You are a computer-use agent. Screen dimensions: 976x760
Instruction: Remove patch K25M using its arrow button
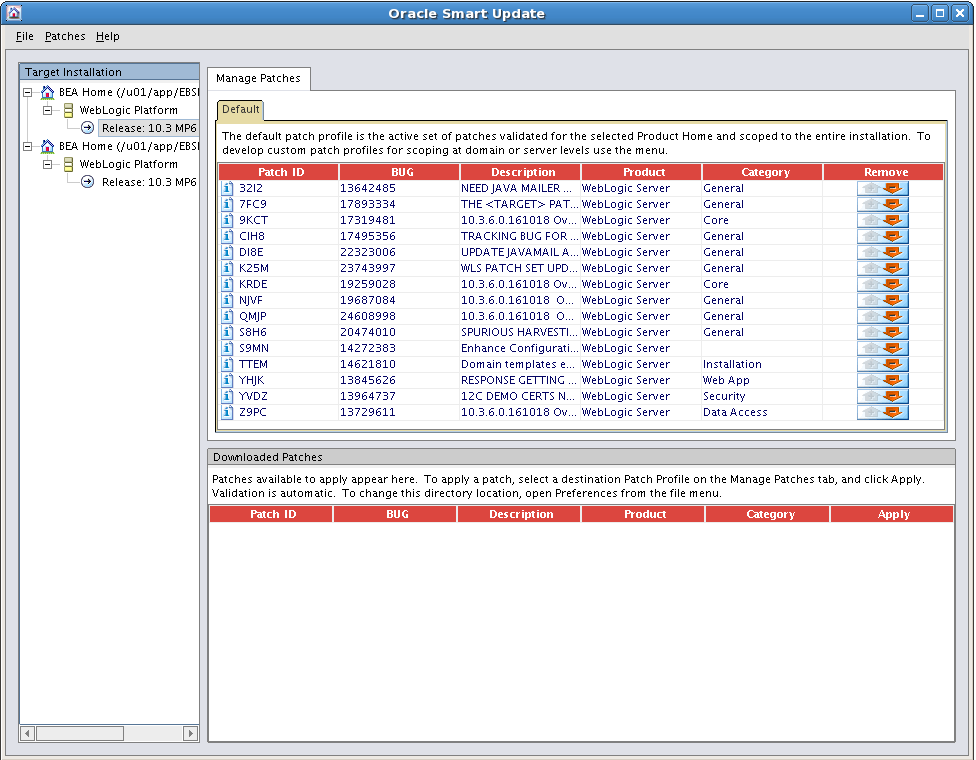click(883, 268)
